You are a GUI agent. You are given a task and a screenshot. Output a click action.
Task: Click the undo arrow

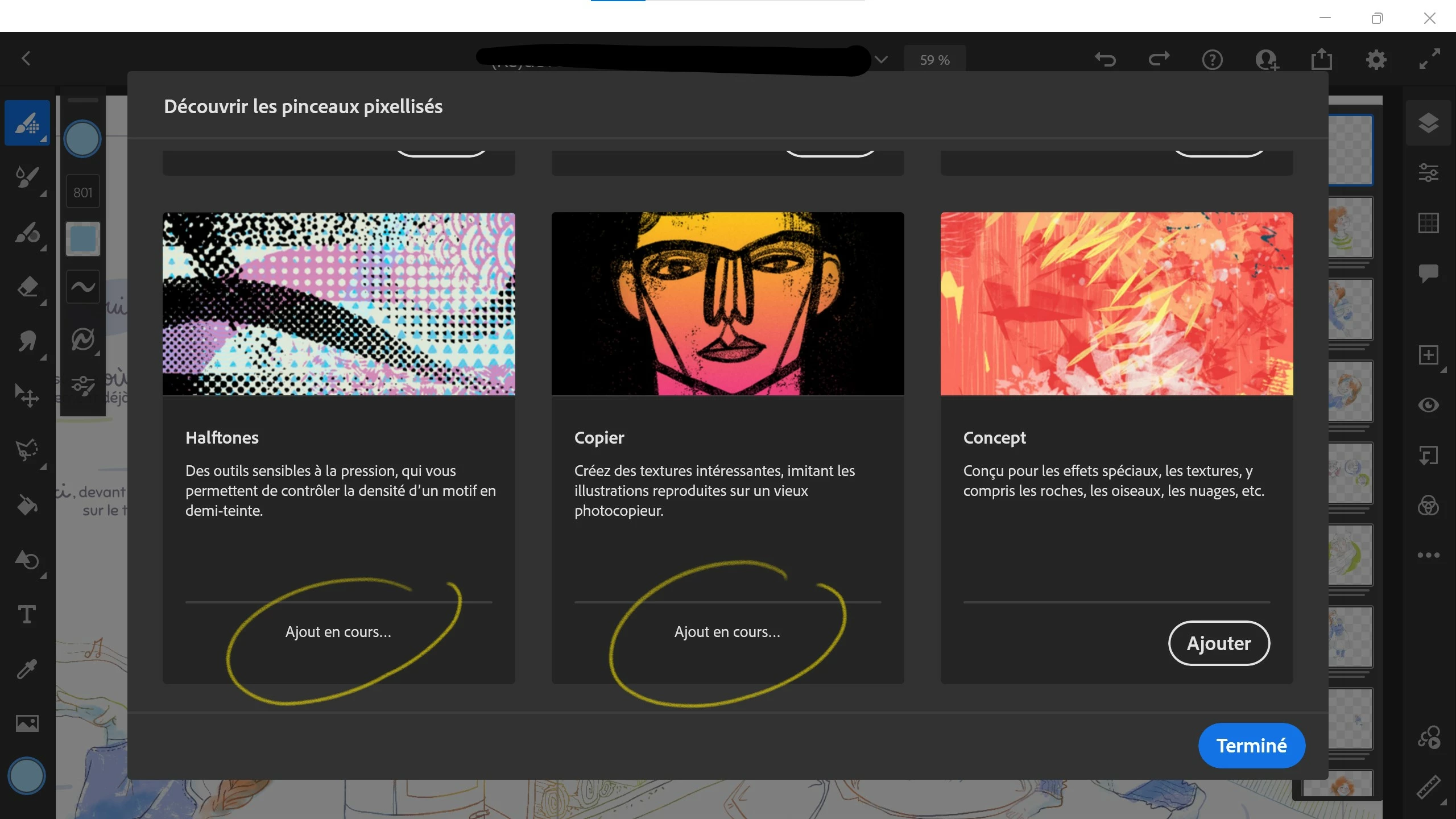[1105, 59]
